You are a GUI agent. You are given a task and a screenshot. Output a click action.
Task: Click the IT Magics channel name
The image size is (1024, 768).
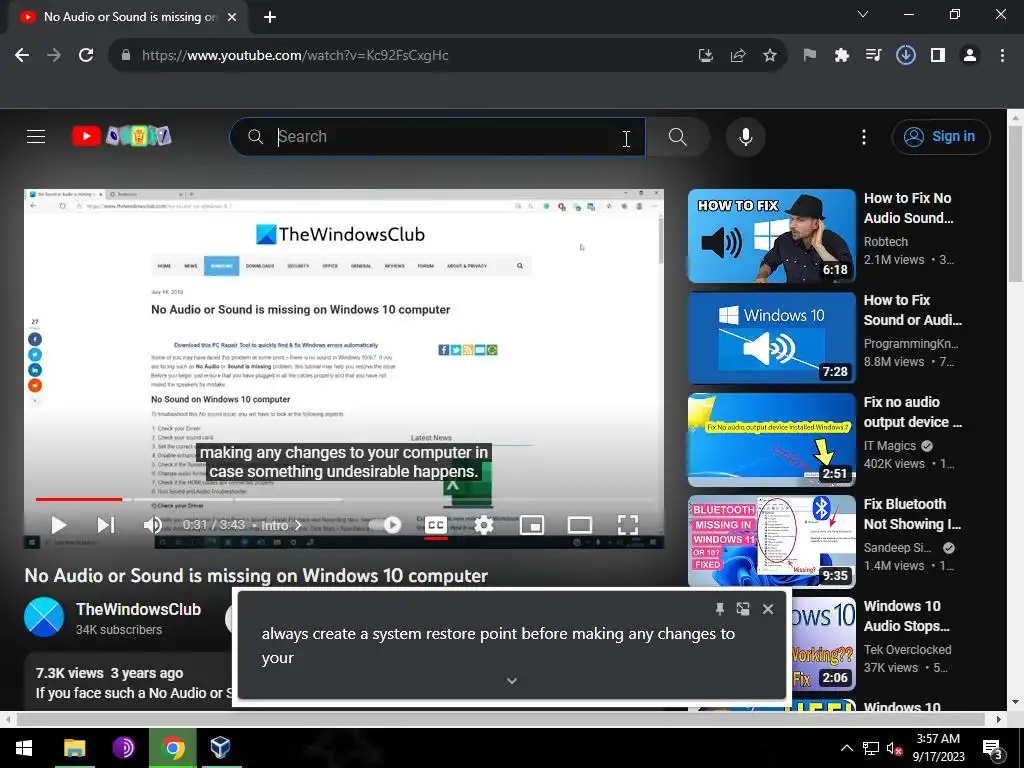click(889, 445)
